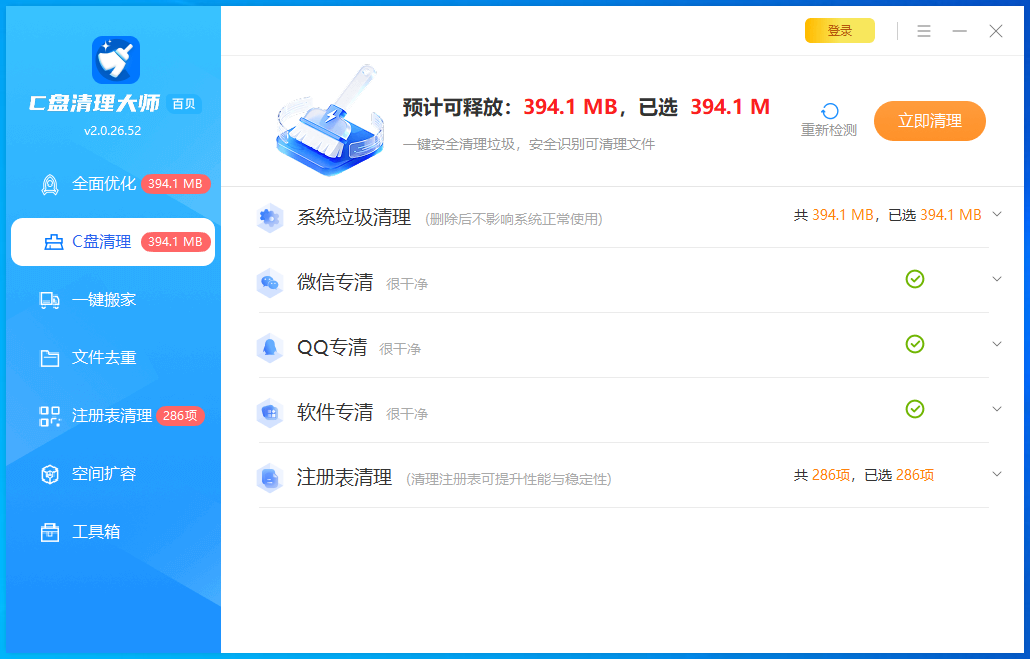1030x659 pixels.
Task: Click the 微信专清 row title
Action: click(x=335, y=283)
